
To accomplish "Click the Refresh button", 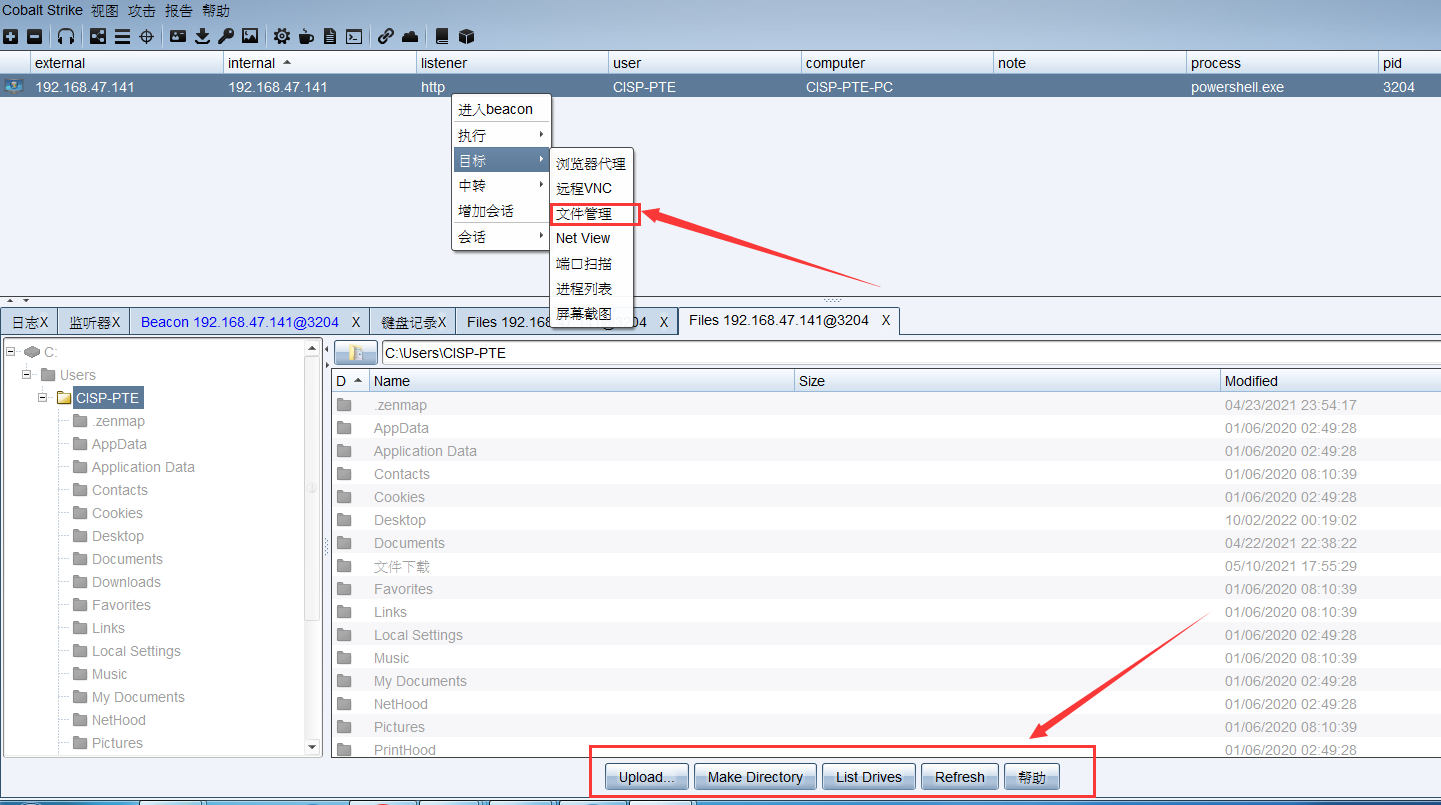I will point(960,777).
